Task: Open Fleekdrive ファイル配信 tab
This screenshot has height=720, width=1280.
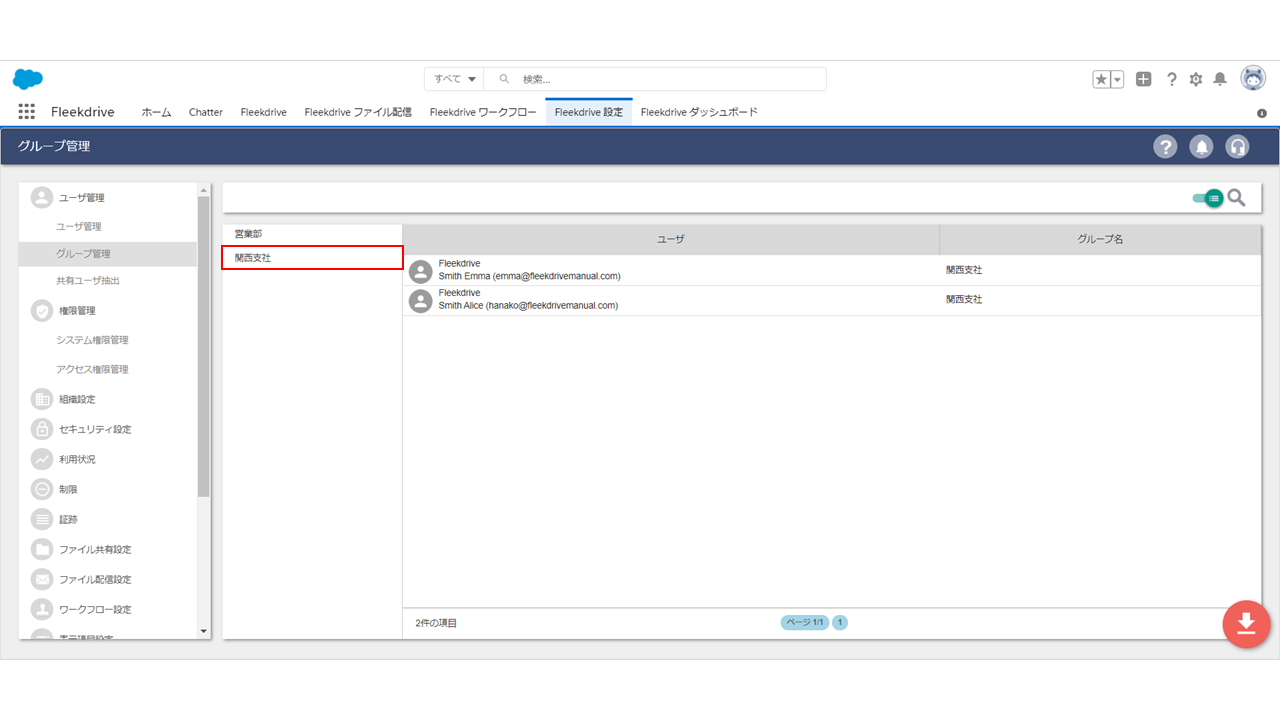Action: click(x=358, y=112)
